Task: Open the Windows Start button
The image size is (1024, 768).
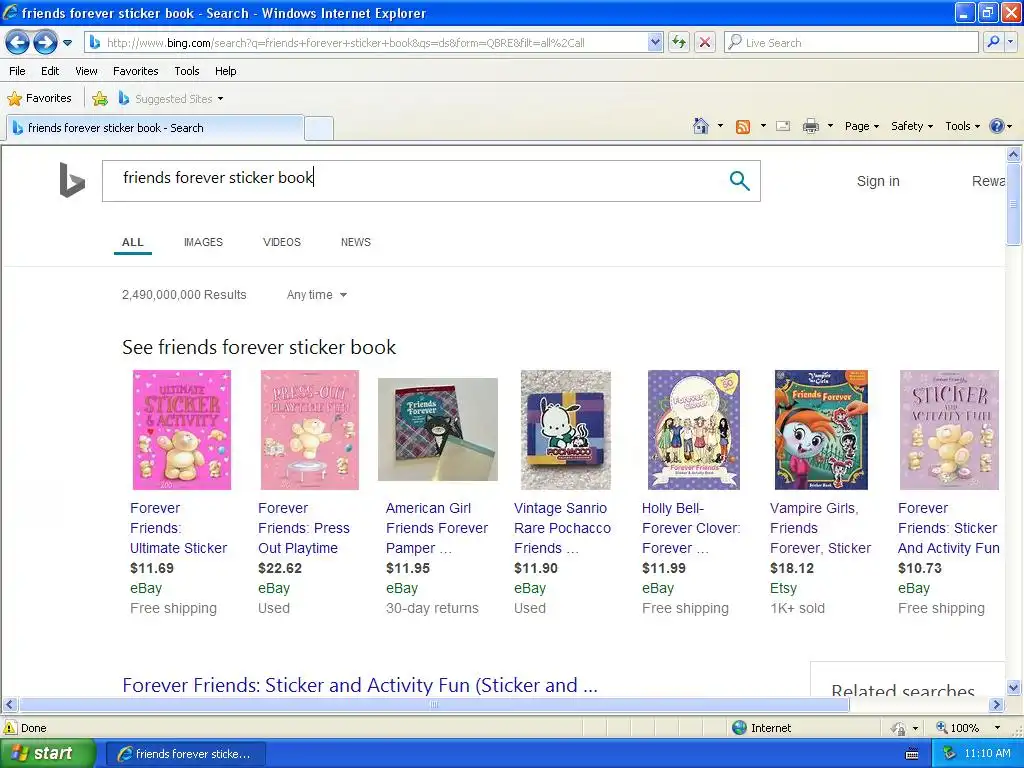Action: (x=47, y=754)
